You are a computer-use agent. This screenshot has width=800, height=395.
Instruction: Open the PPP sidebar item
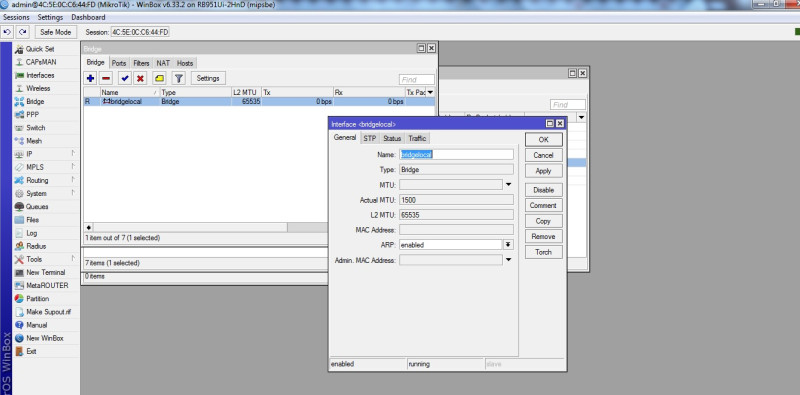click(32, 115)
